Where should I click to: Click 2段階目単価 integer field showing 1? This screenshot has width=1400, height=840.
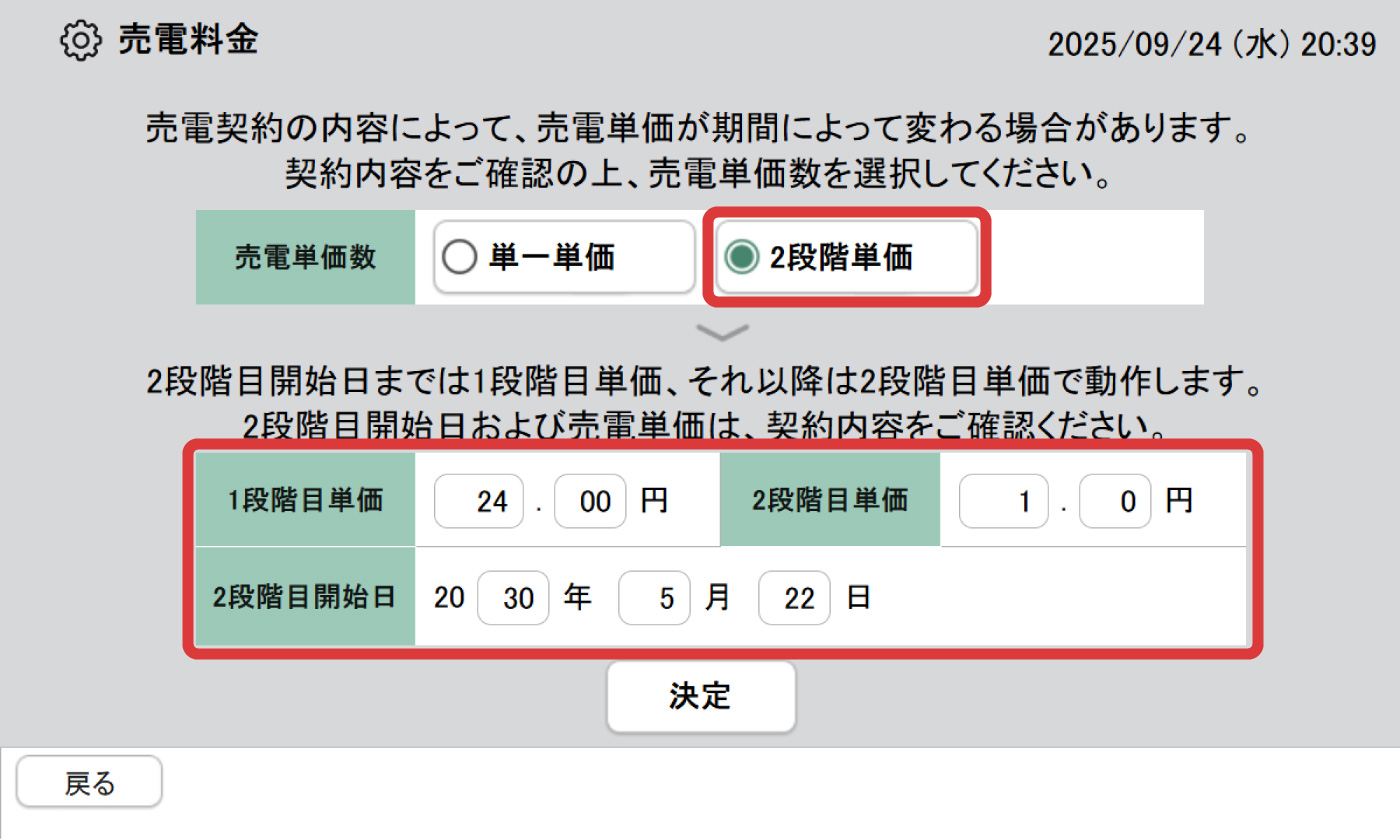[x=1005, y=501]
